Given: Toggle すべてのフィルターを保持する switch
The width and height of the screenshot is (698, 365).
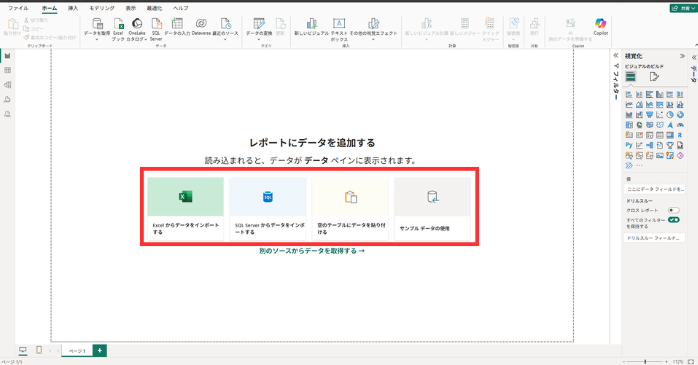Looking at the screenshot, I should 674,220.
